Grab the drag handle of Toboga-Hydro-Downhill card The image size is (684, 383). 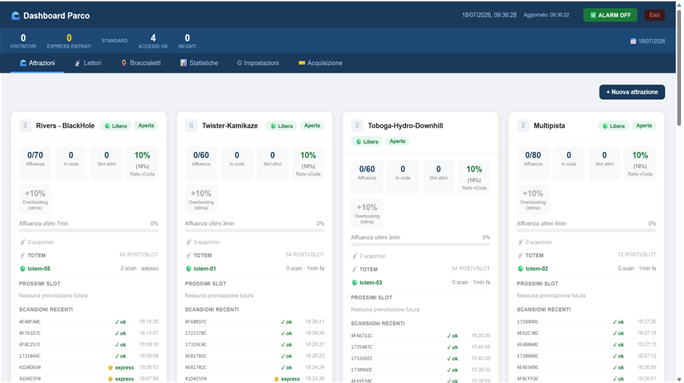pyautogui.click(x=357, y=126)
